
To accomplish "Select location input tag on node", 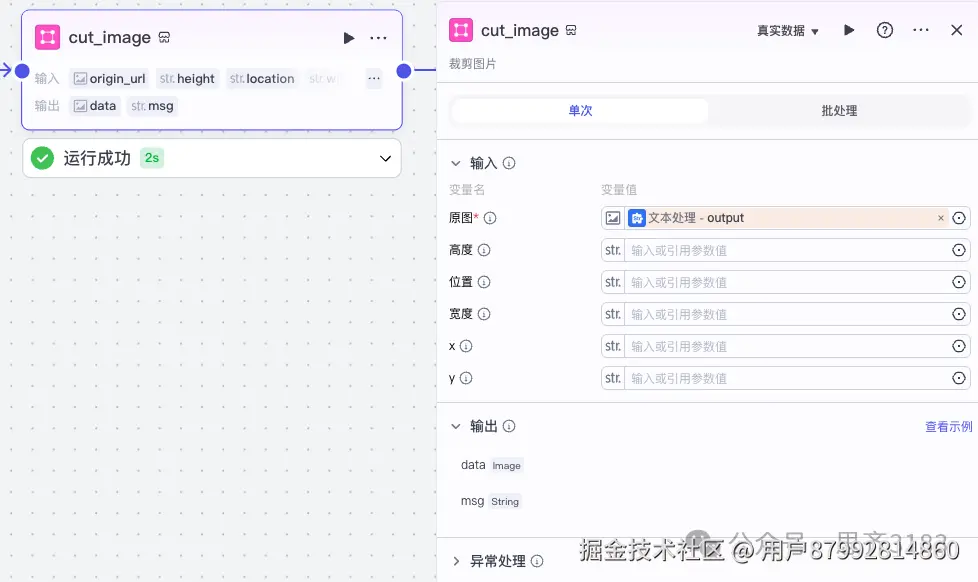I will [262, 79].
